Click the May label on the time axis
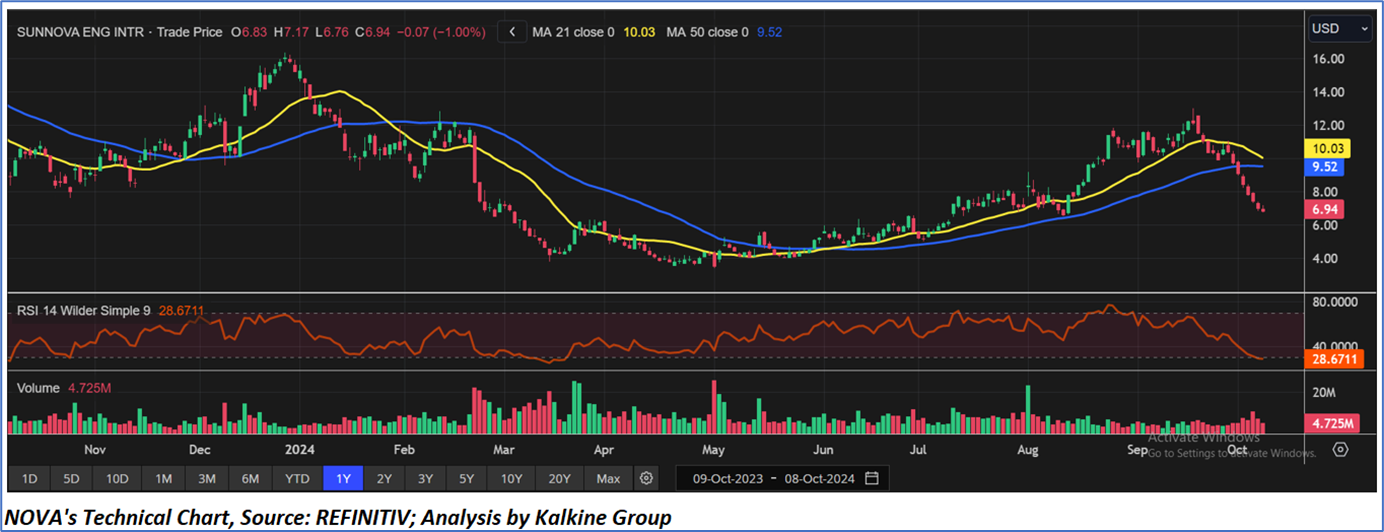The image size is (1384, 532). [713, 450]
